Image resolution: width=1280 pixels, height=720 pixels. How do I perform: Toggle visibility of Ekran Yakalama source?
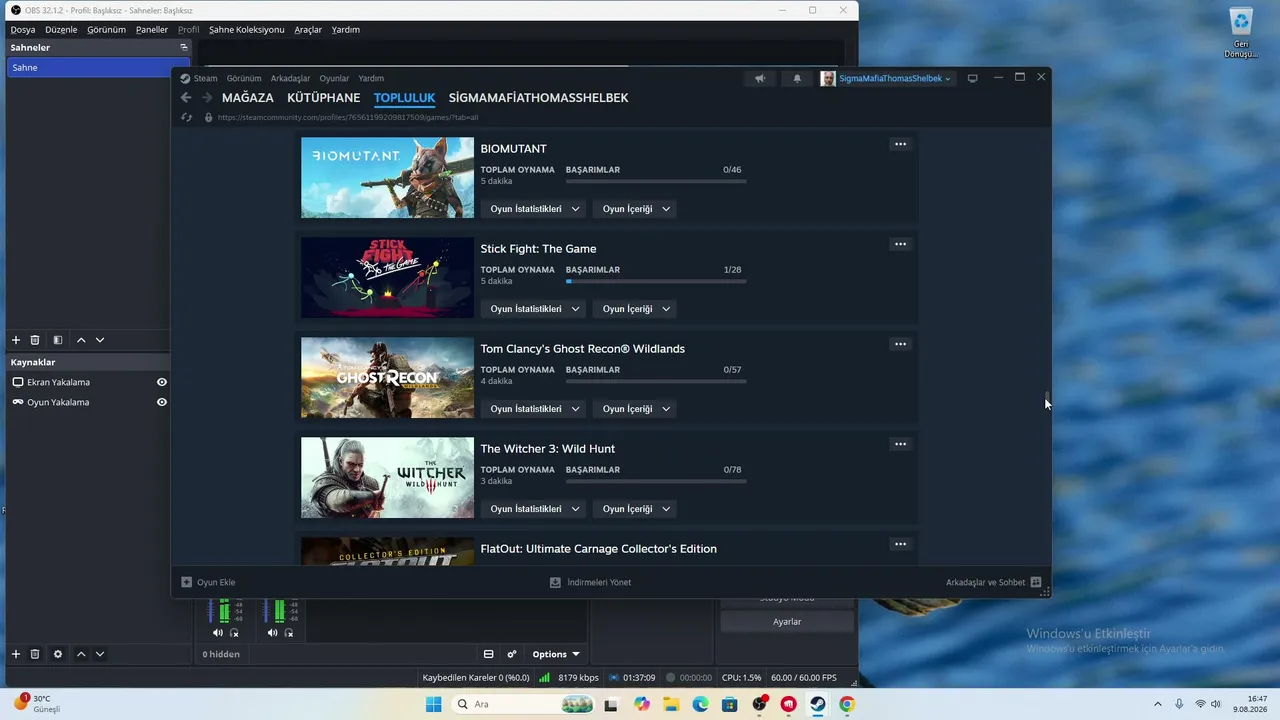tap(162, 382)
